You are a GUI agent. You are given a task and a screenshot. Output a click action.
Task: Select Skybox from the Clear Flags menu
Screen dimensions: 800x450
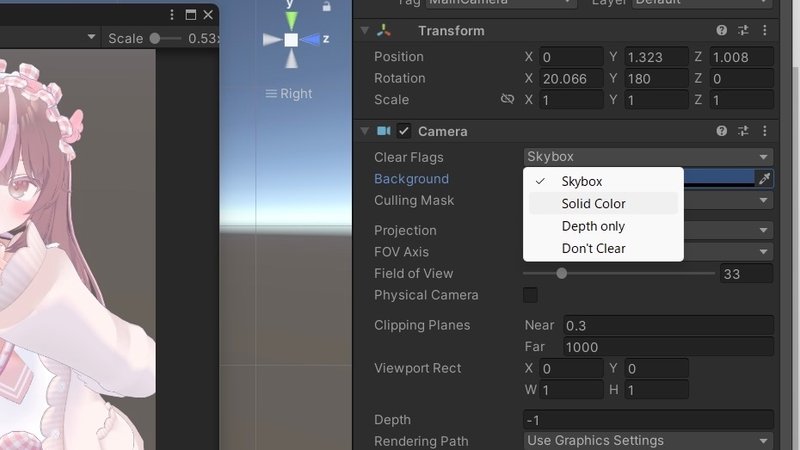coord(603,181)
